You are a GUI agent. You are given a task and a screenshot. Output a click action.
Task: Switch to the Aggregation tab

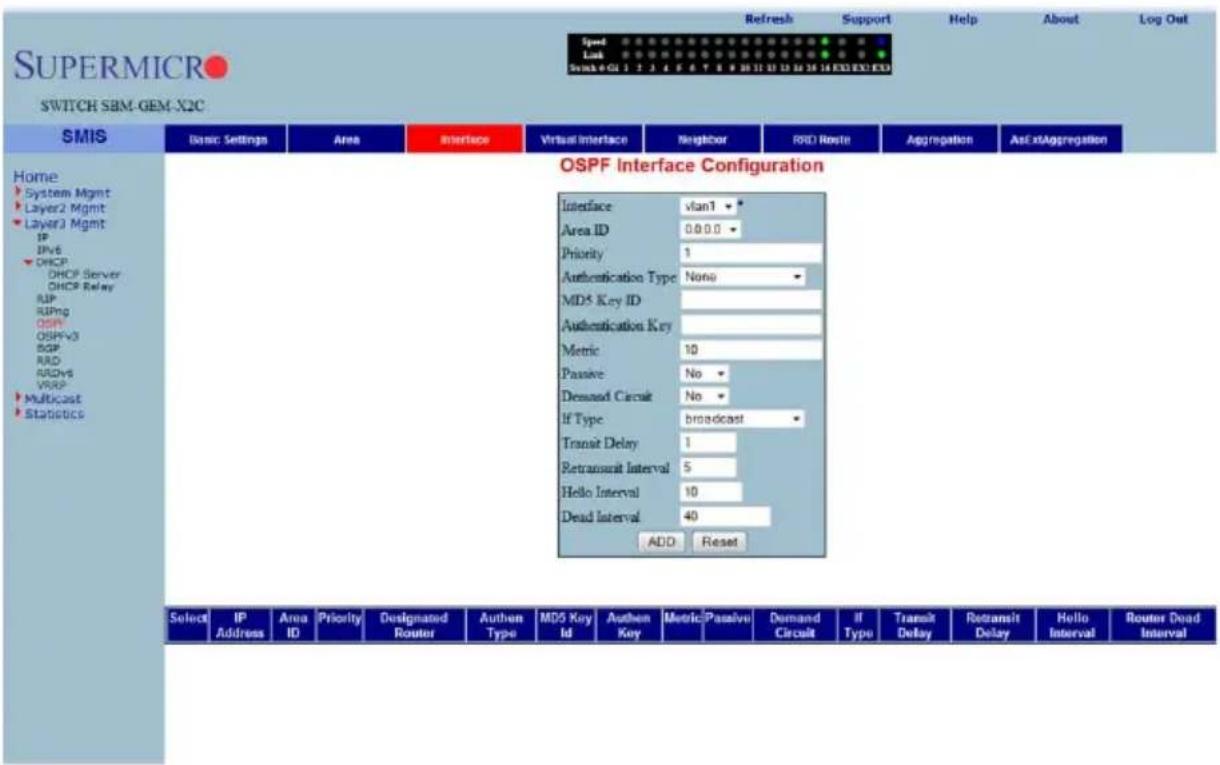(941, 140)
